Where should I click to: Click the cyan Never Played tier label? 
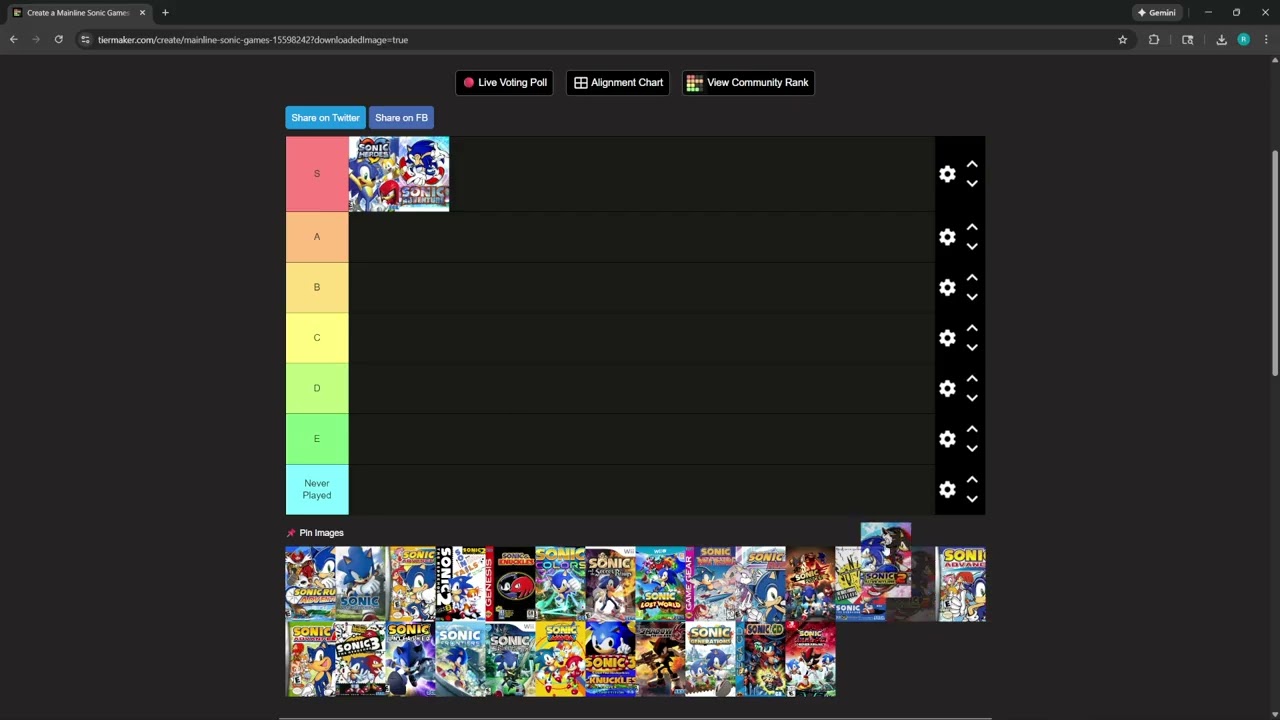click(x=317, y=490)
